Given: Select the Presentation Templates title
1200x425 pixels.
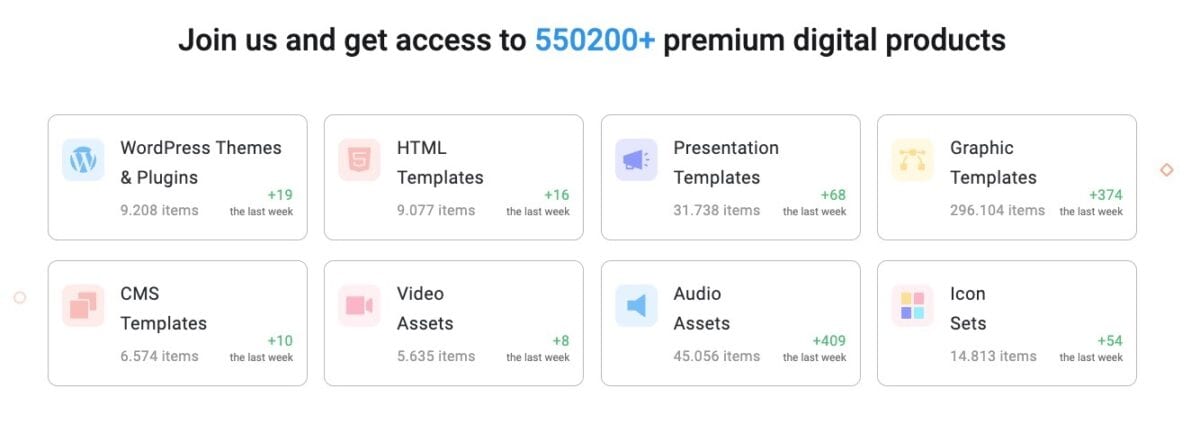Looking at the screenshot, I should [726, 162].
